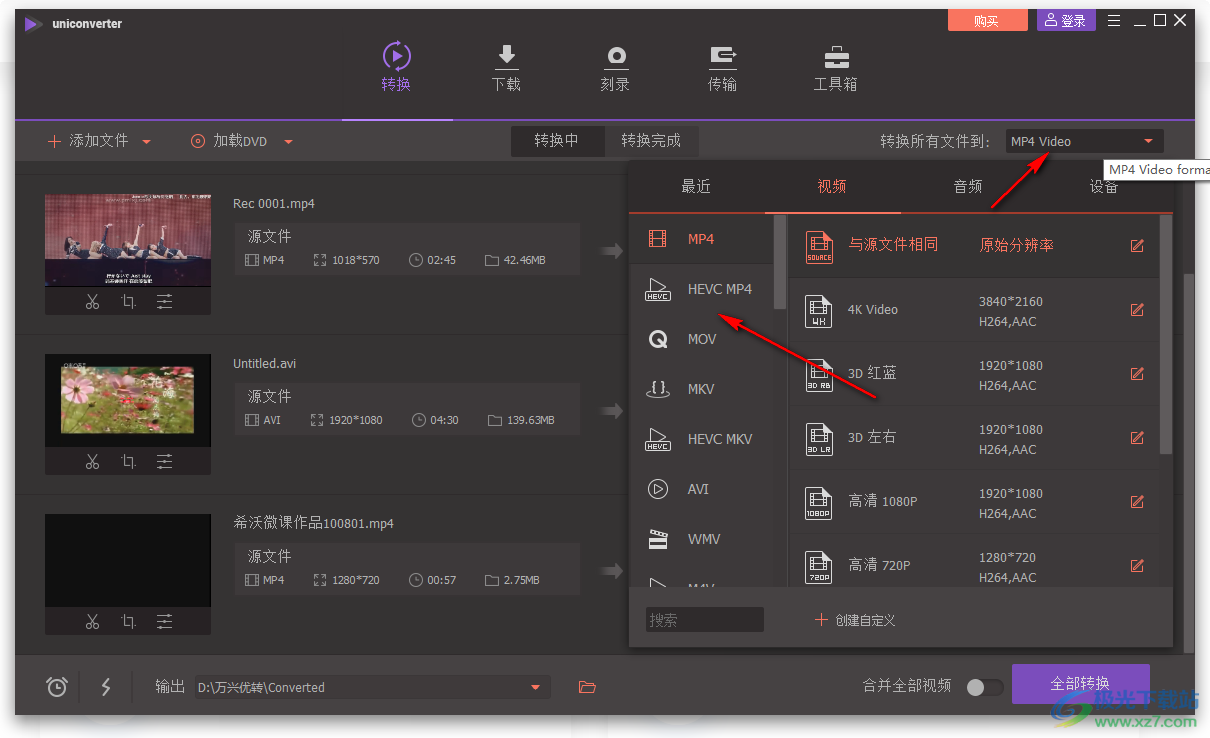The height and width of the screenshot is (738, 1210).
Task: Open the output folder icon
Action: tap(587, 687)
